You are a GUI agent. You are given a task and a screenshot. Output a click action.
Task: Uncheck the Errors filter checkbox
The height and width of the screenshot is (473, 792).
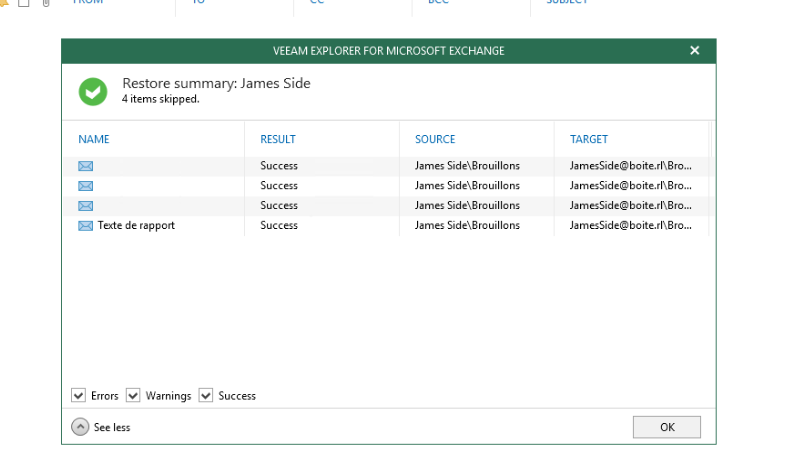coord(79,396)
